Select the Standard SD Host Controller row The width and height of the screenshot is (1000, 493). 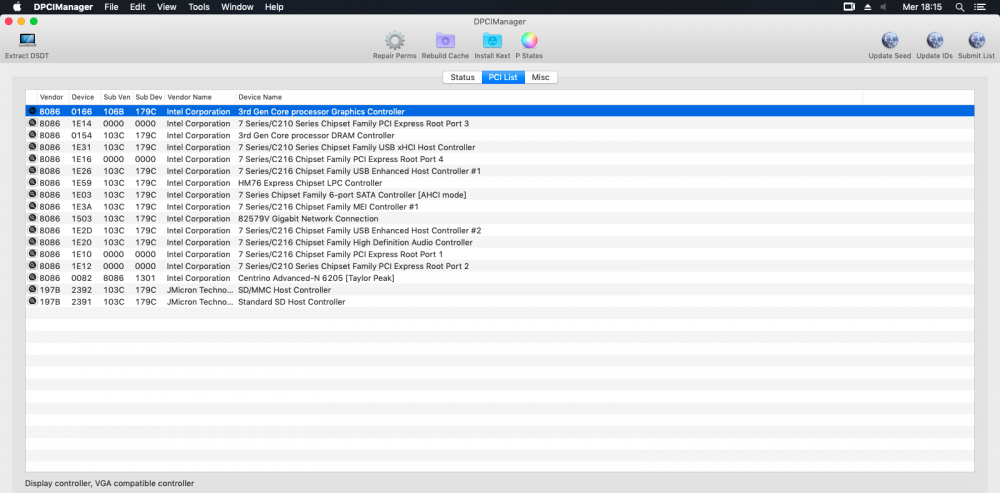(x=500, y=302)
